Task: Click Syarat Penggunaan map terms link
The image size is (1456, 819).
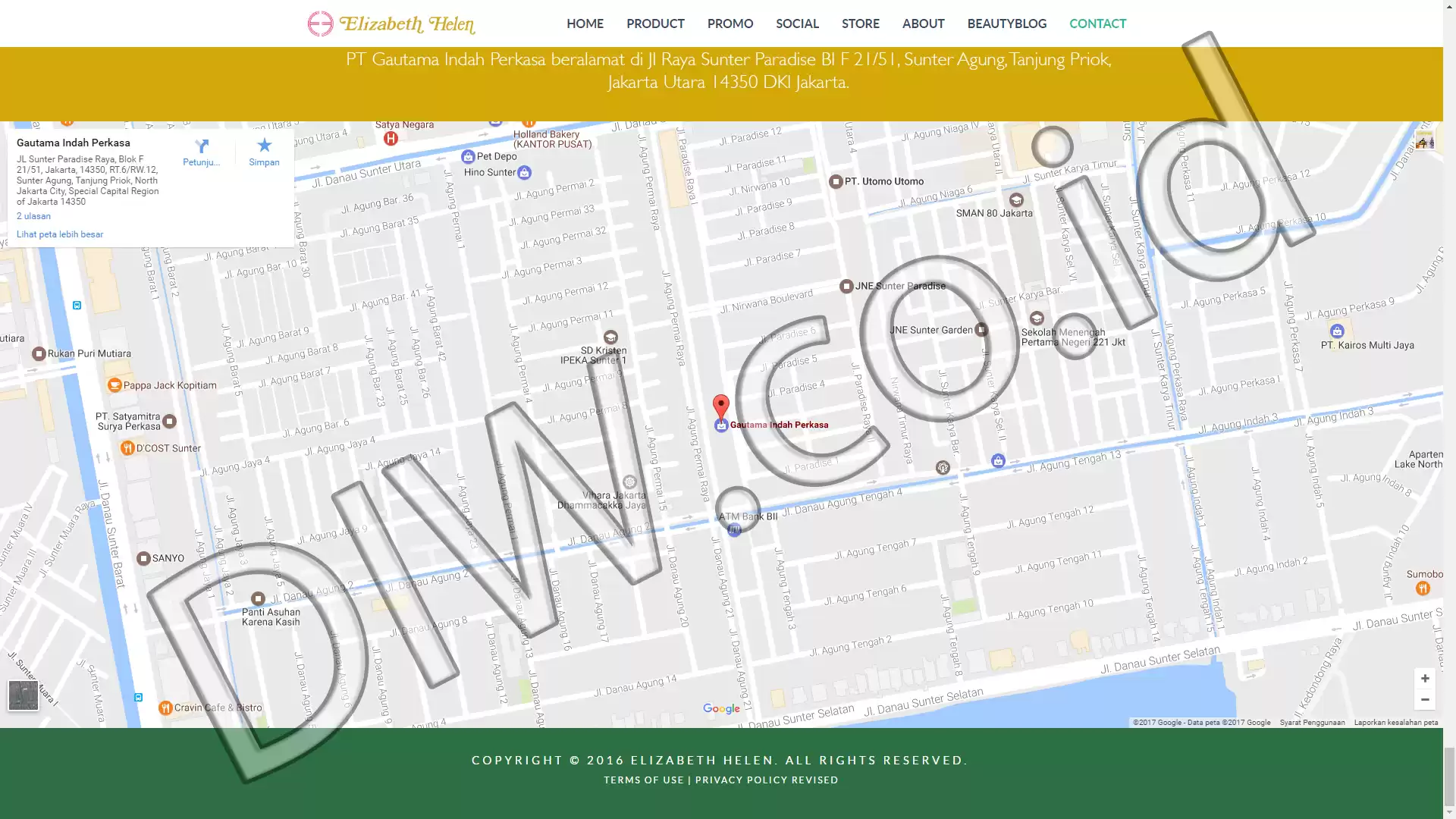Action: point(1312,723)
